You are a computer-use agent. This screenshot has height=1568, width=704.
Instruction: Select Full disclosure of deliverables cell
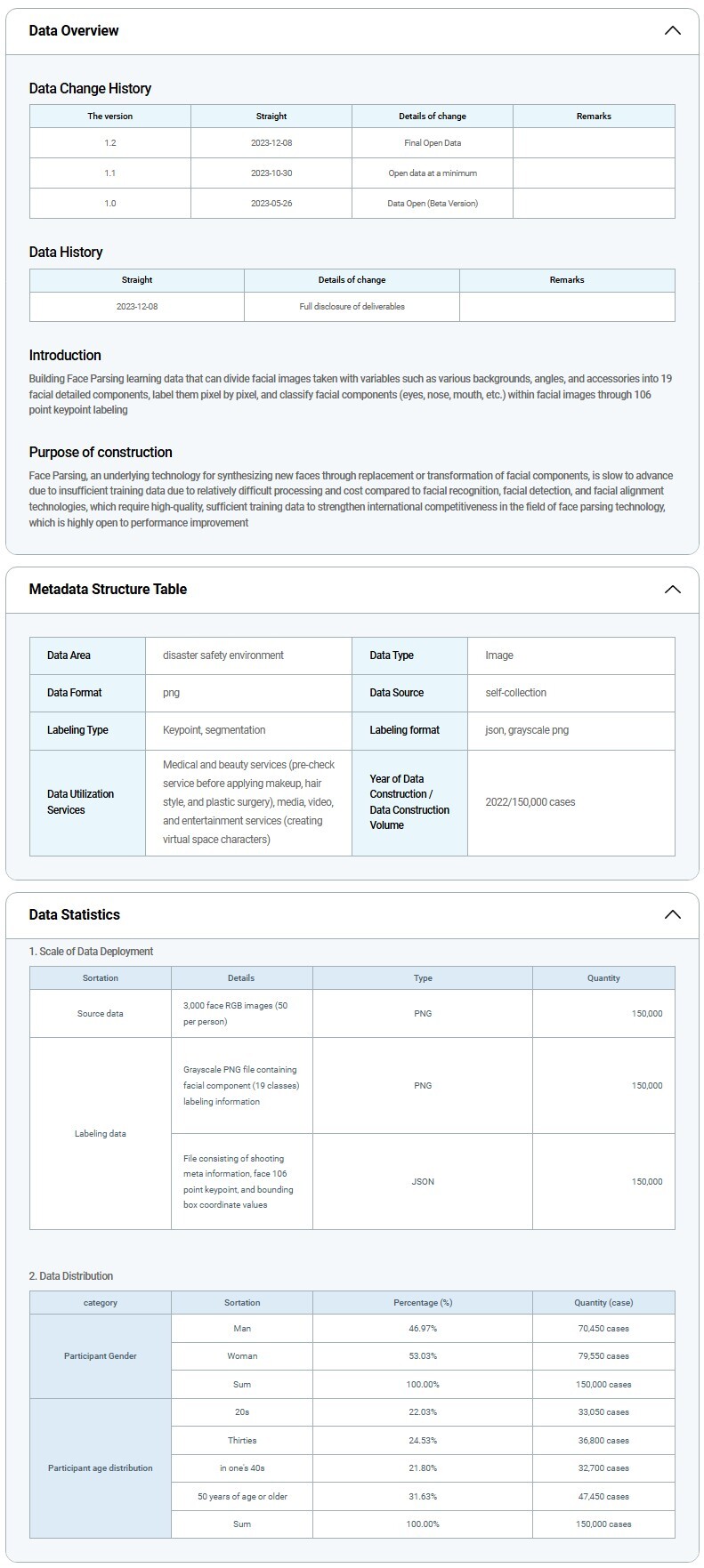[x=352, y=307]
